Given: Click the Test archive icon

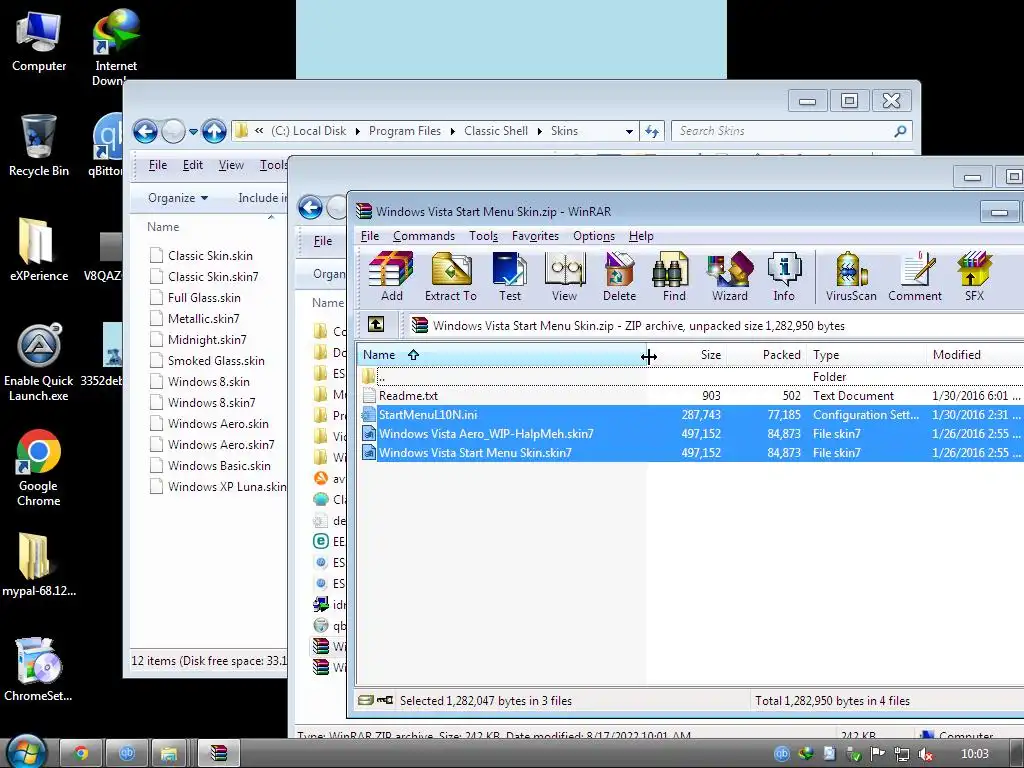Looking at the screenshot, I should click(x=510, y=276).
